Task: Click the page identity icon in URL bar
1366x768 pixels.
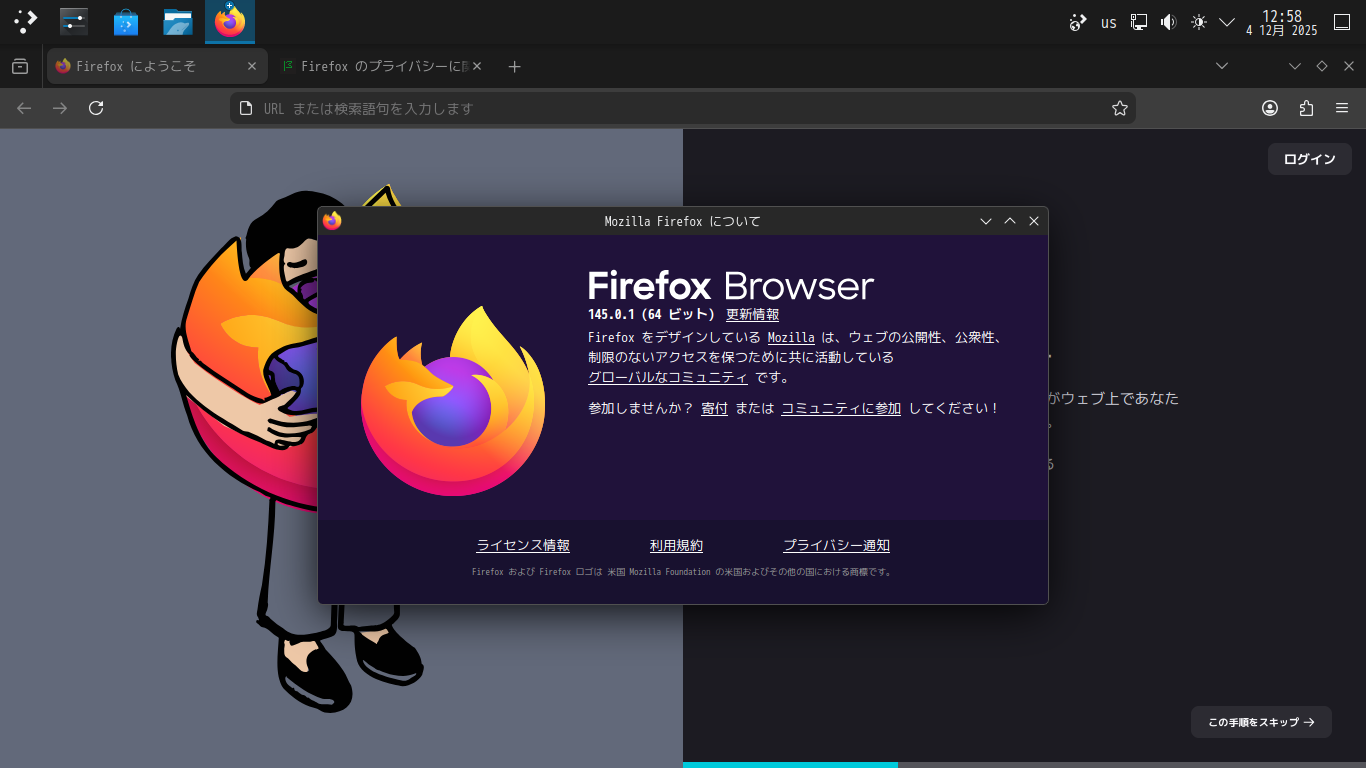Action: pyautogui.click(x=246, y=108)
